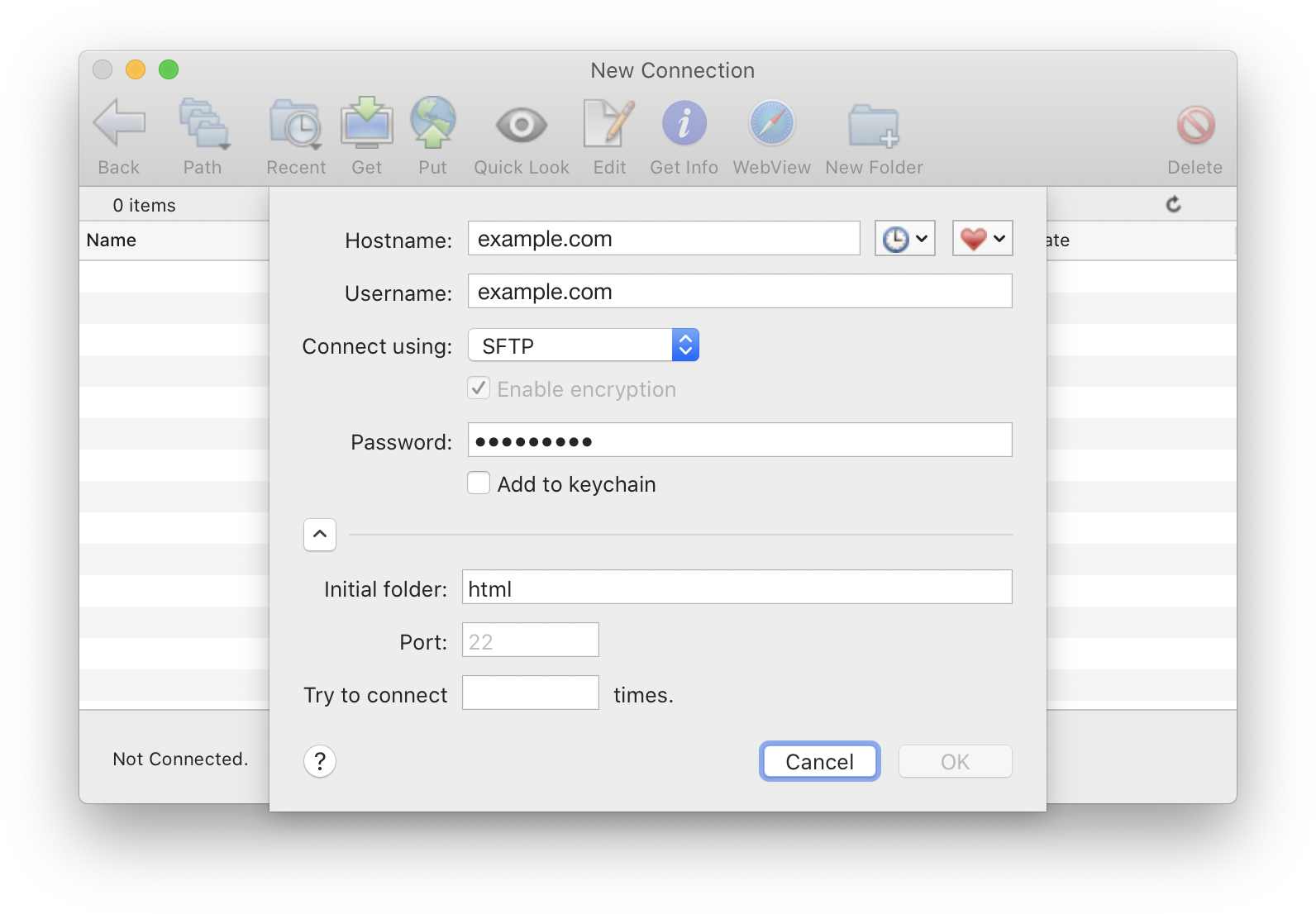Click the Hostname text field
This screenshot has height=914, width=1316.
[x=664, y=239]
